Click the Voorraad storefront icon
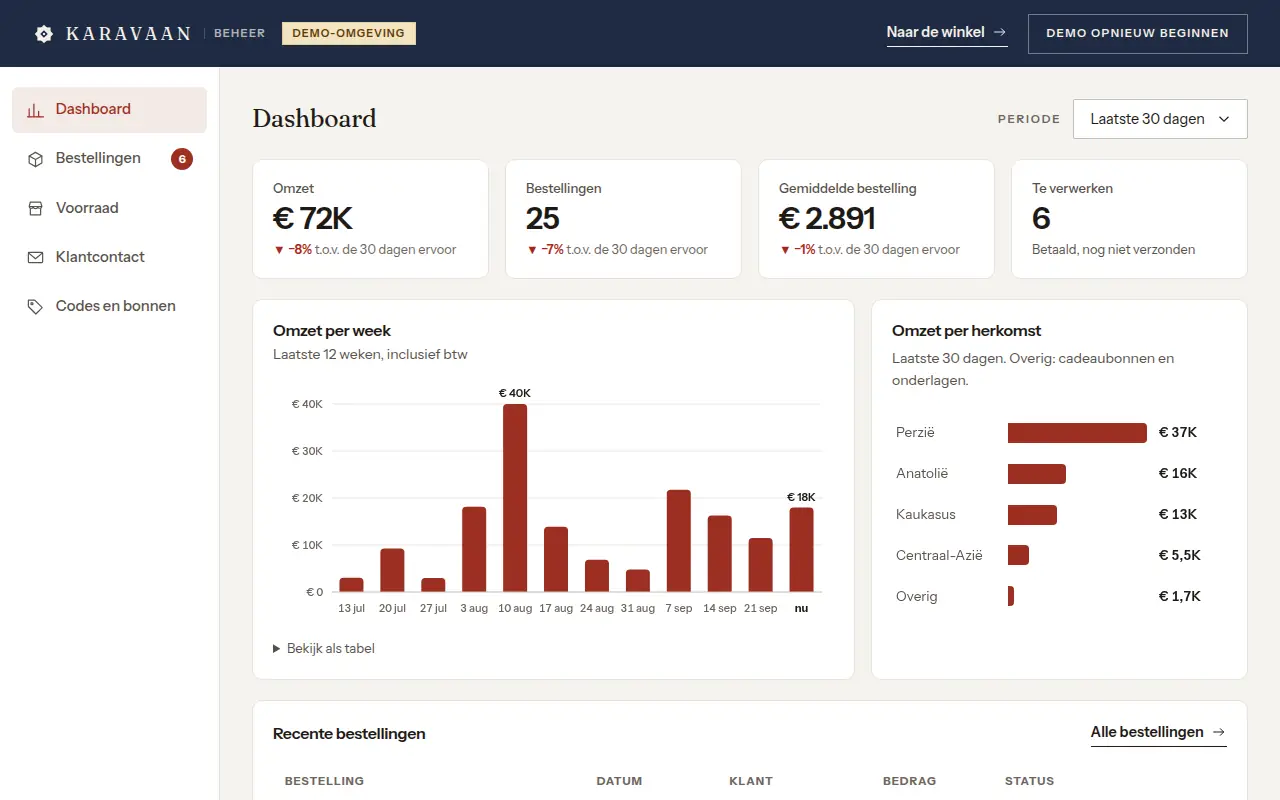This screenshot has height=800, width=1280. [x=35, y=208]
